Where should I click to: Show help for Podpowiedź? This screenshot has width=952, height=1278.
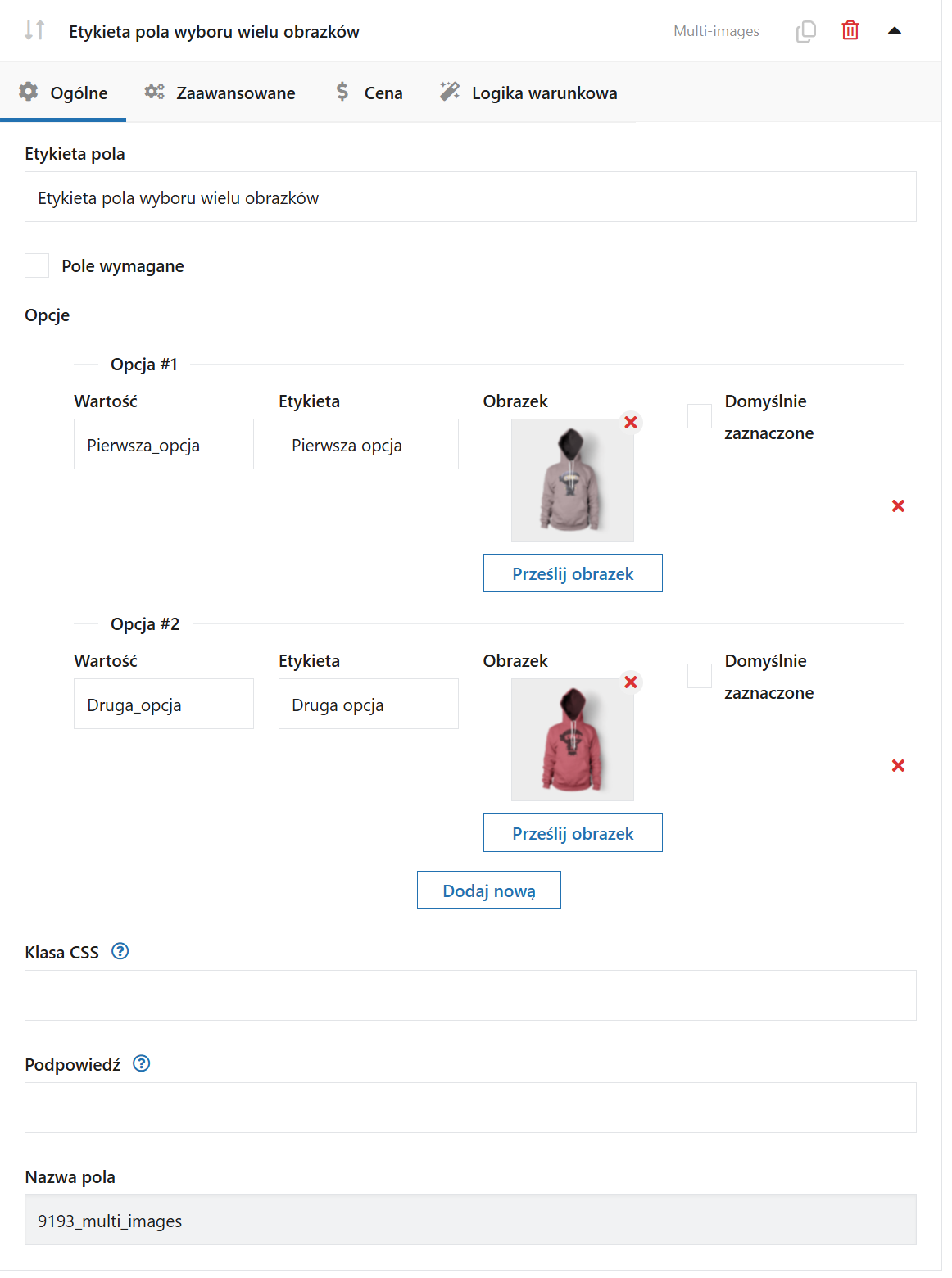point(142,1063)
